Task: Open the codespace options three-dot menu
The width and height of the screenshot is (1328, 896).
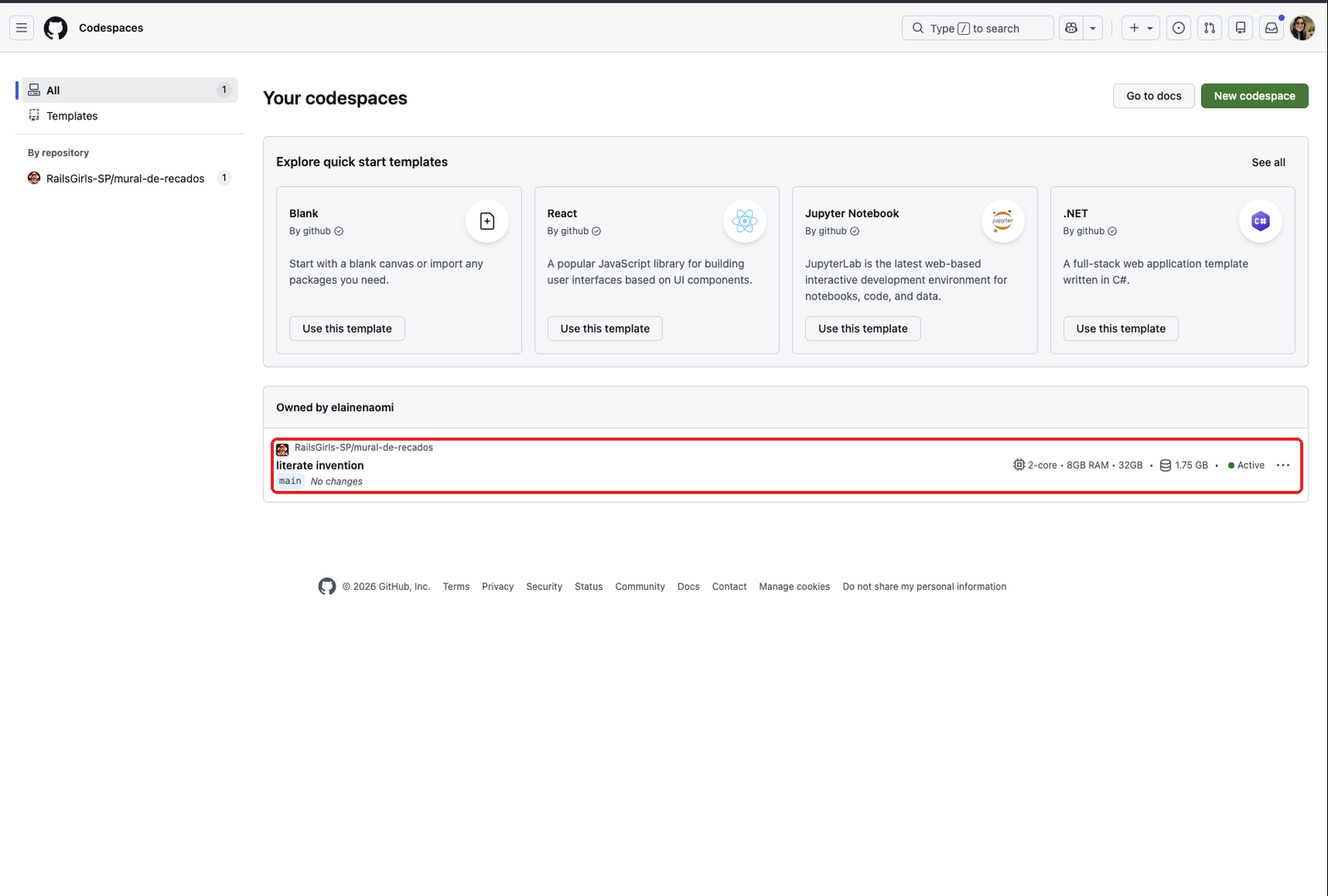Action: 1283,465
